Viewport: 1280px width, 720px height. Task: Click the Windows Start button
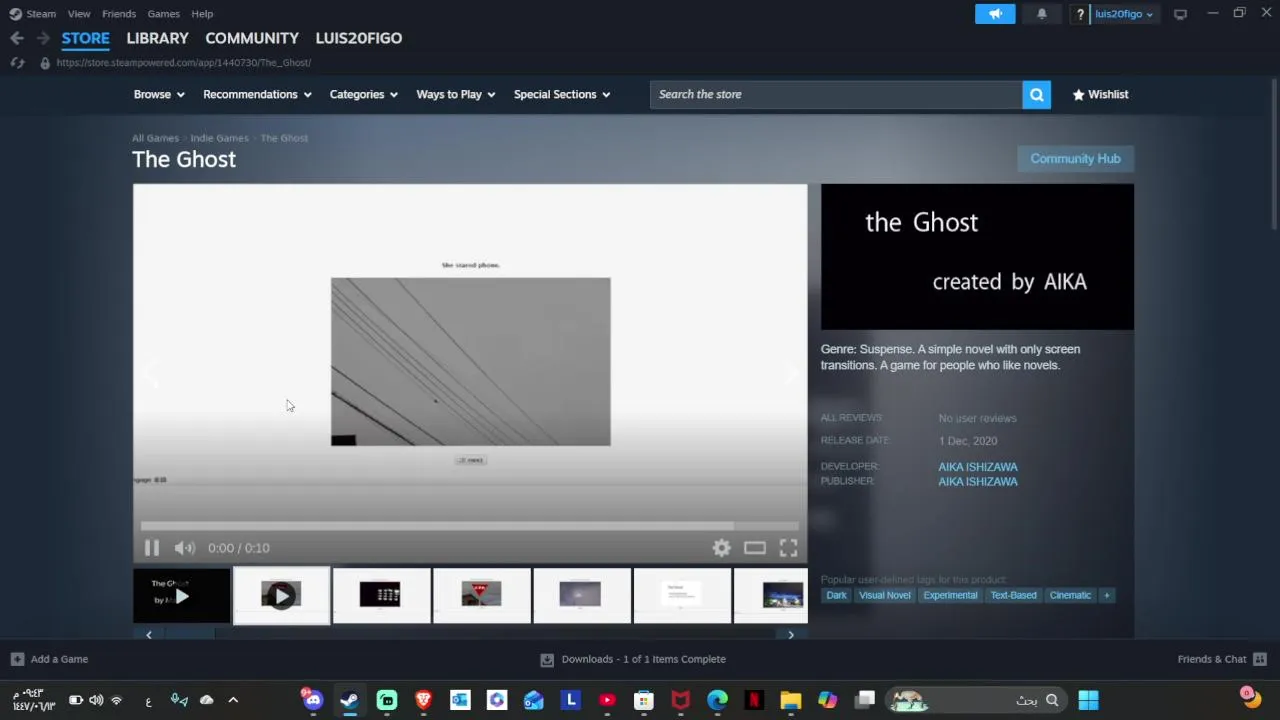point(1088,700)
